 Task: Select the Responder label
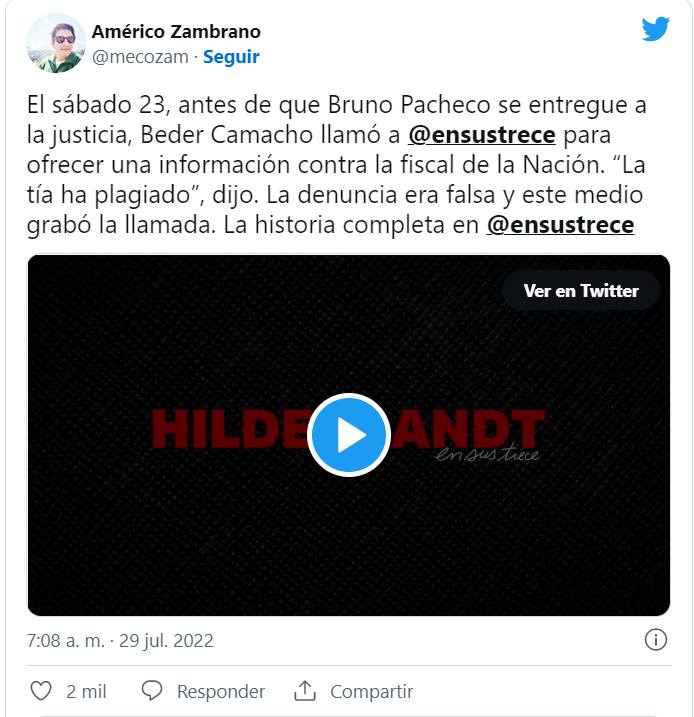(221, 691)
